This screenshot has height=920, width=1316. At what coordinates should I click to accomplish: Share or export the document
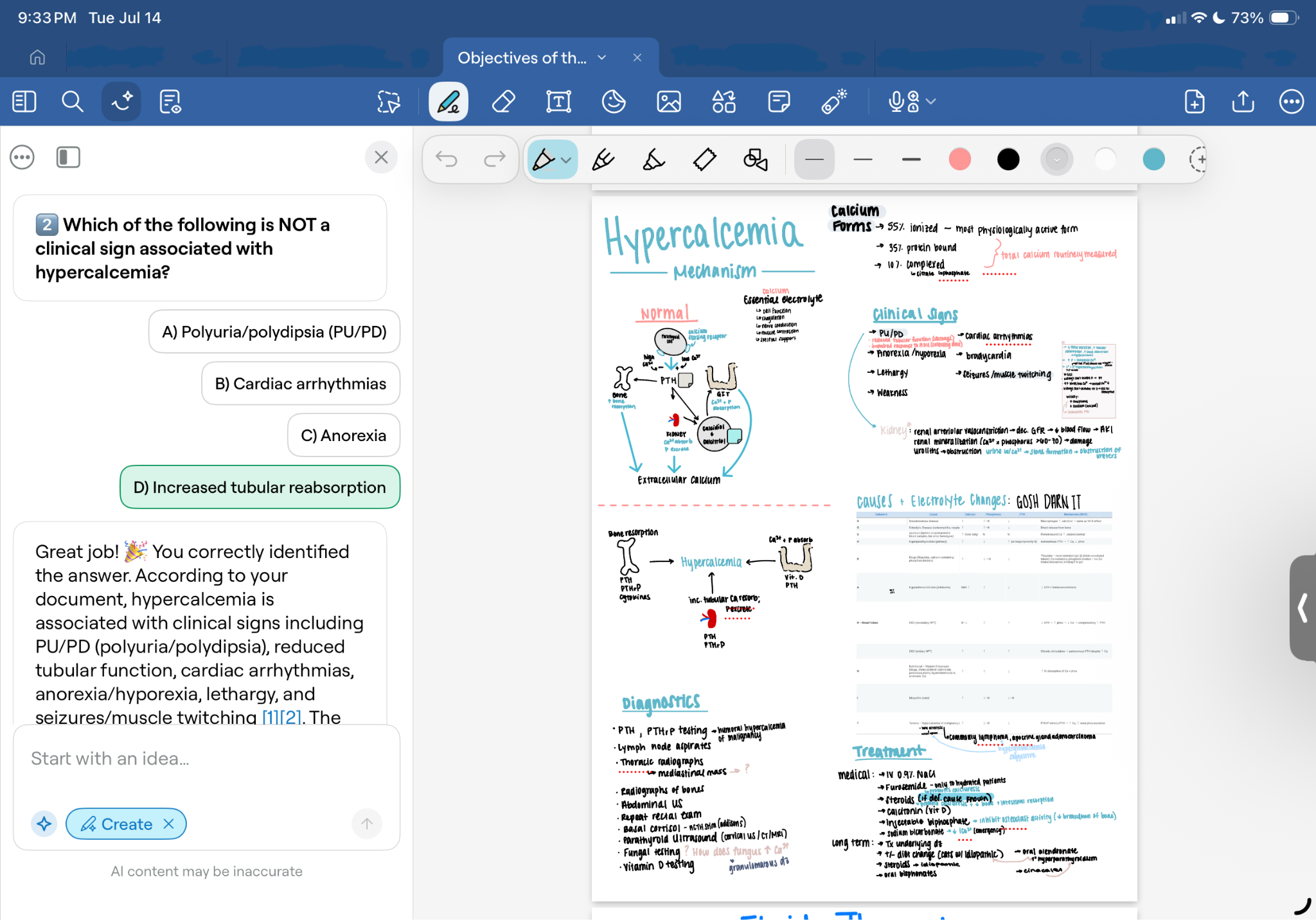(x=1243, y=102)
